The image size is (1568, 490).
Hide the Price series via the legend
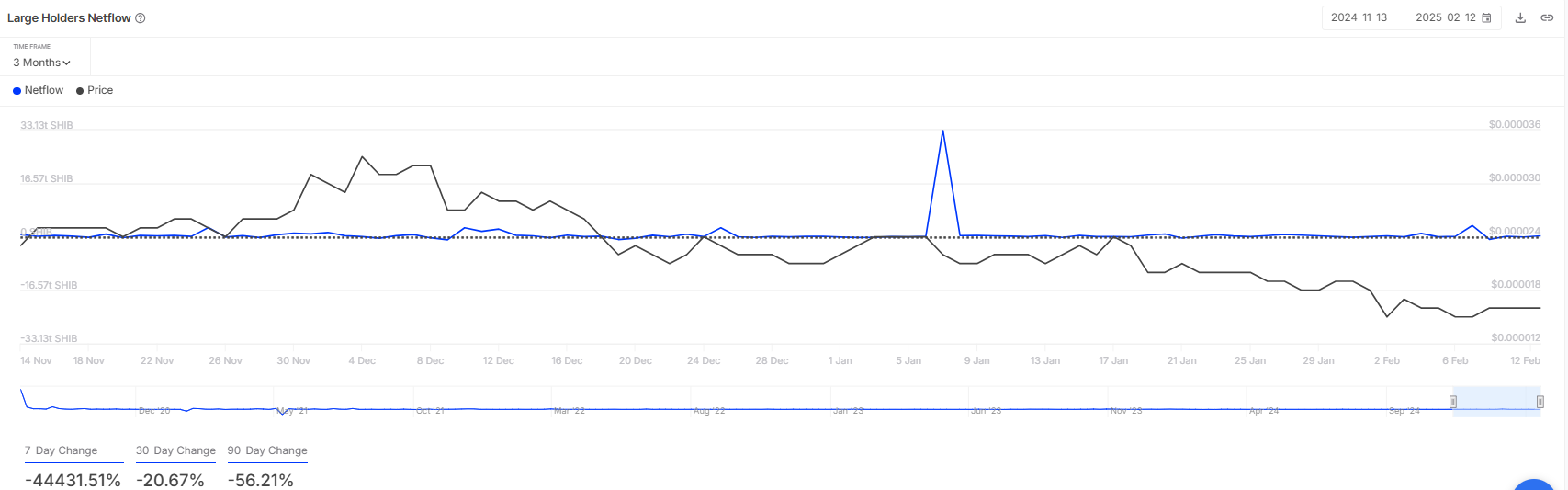point(95,90)
